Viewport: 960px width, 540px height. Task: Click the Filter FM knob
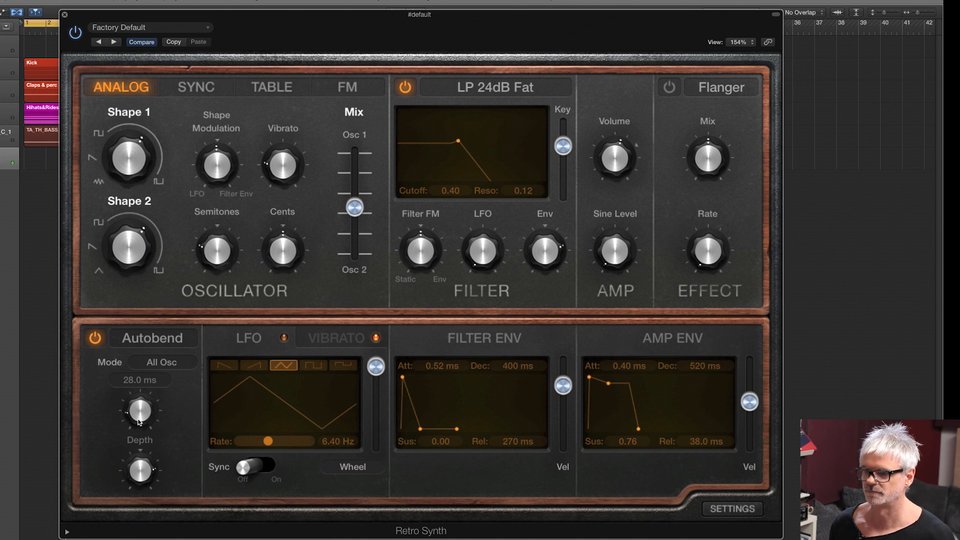[x=420, y=250]
